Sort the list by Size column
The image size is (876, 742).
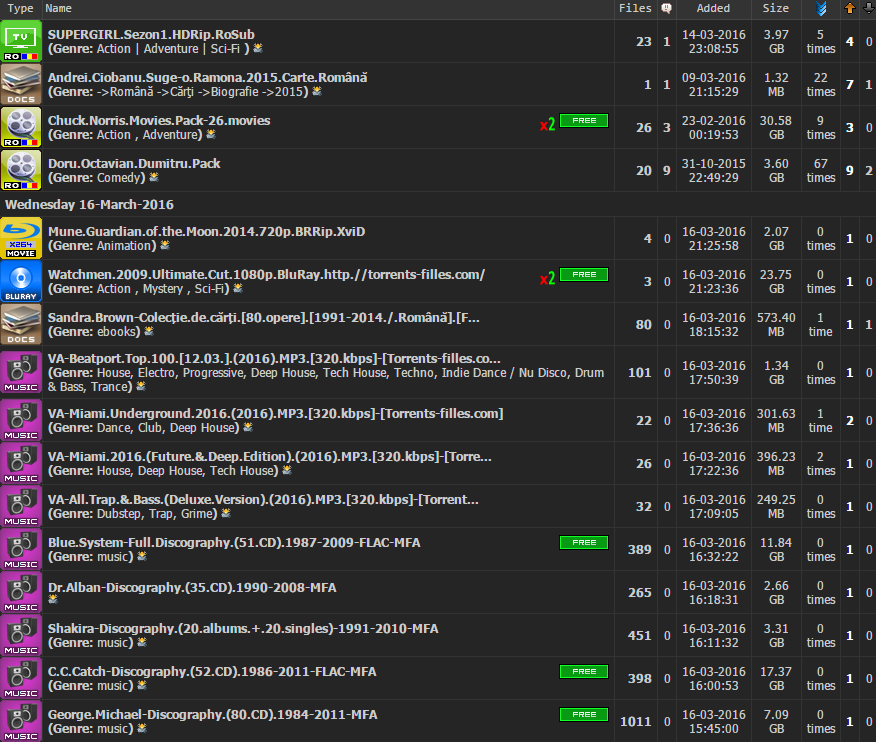tap(776, 8)
